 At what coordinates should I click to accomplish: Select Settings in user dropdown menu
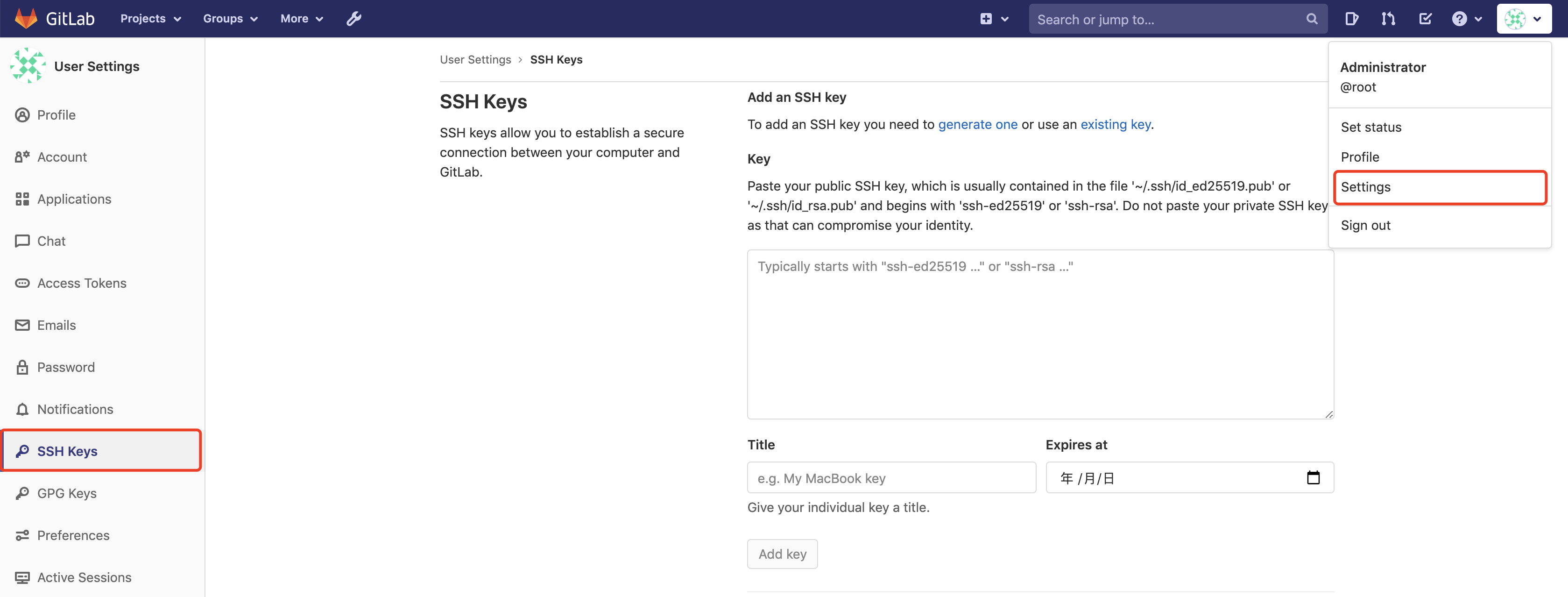1440,187
